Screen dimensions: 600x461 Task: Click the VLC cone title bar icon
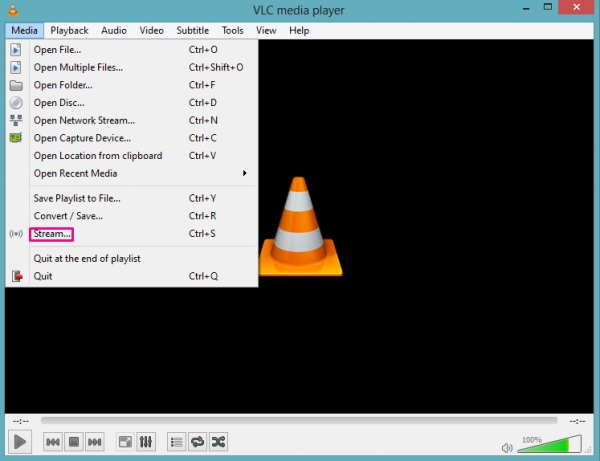13,10
